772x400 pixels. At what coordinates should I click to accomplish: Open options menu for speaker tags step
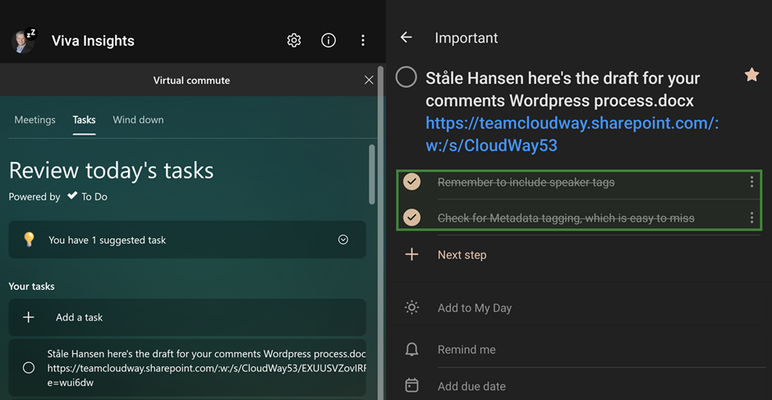point(751,182)
